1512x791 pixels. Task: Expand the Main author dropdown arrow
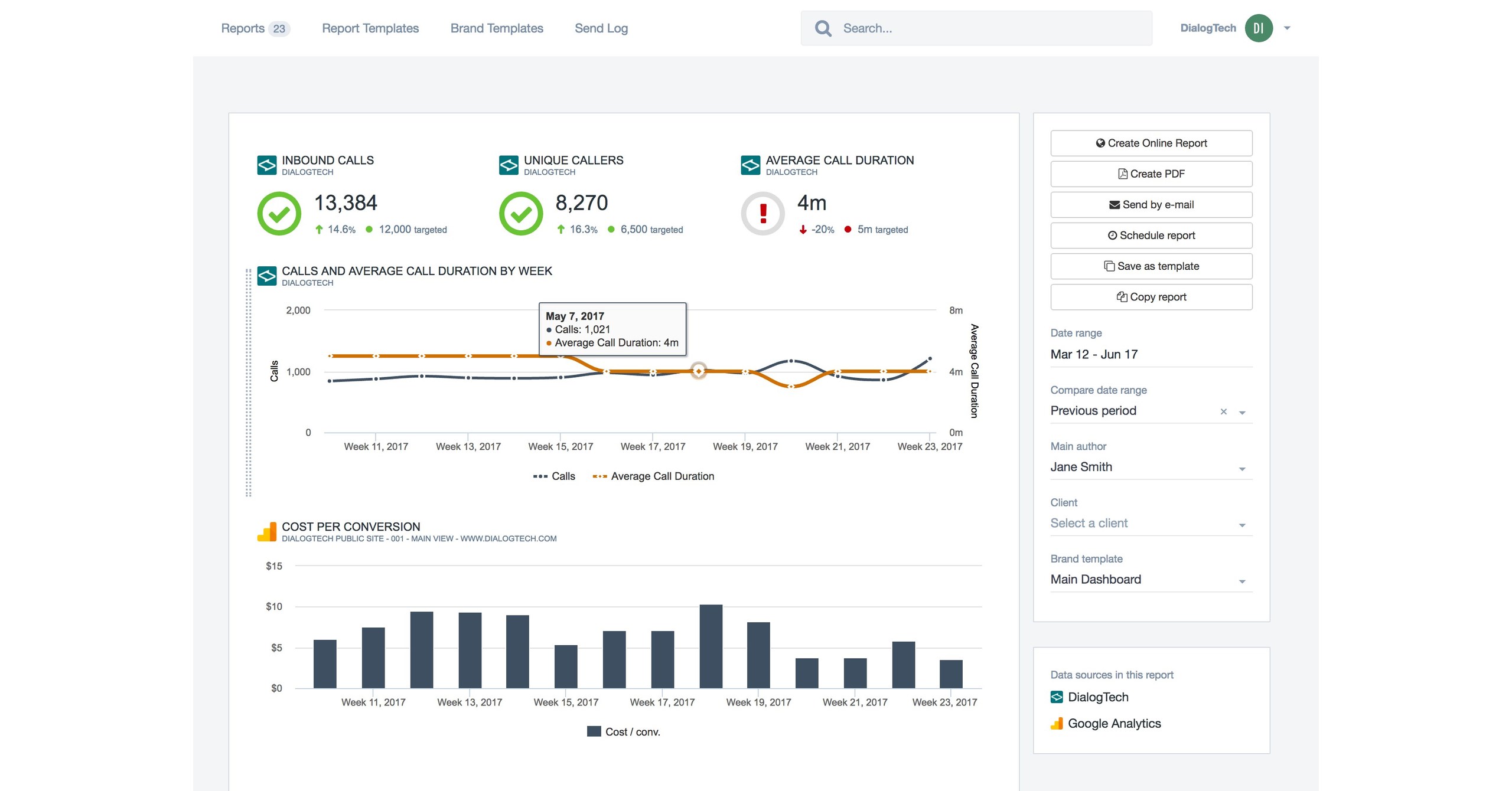point(1241,469)
